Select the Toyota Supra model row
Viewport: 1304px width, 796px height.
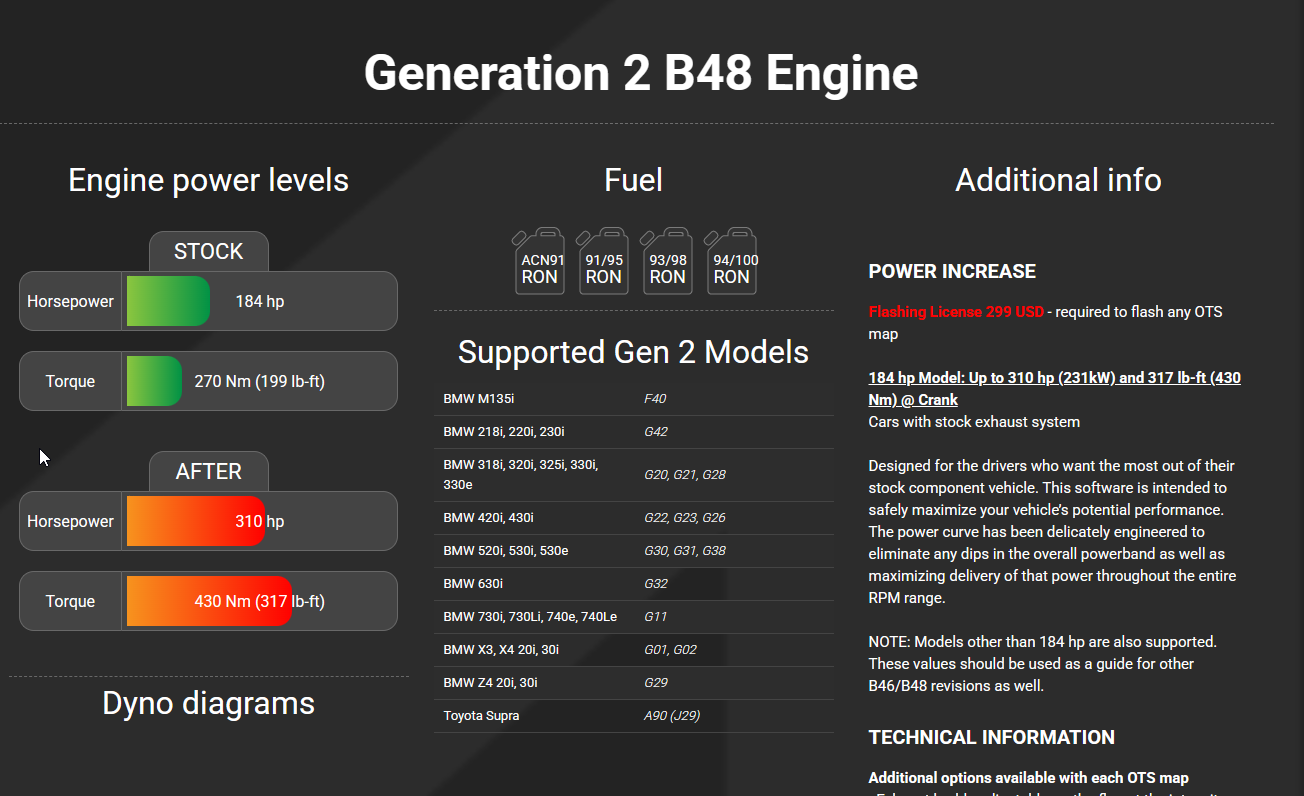(x=634, y=716)
